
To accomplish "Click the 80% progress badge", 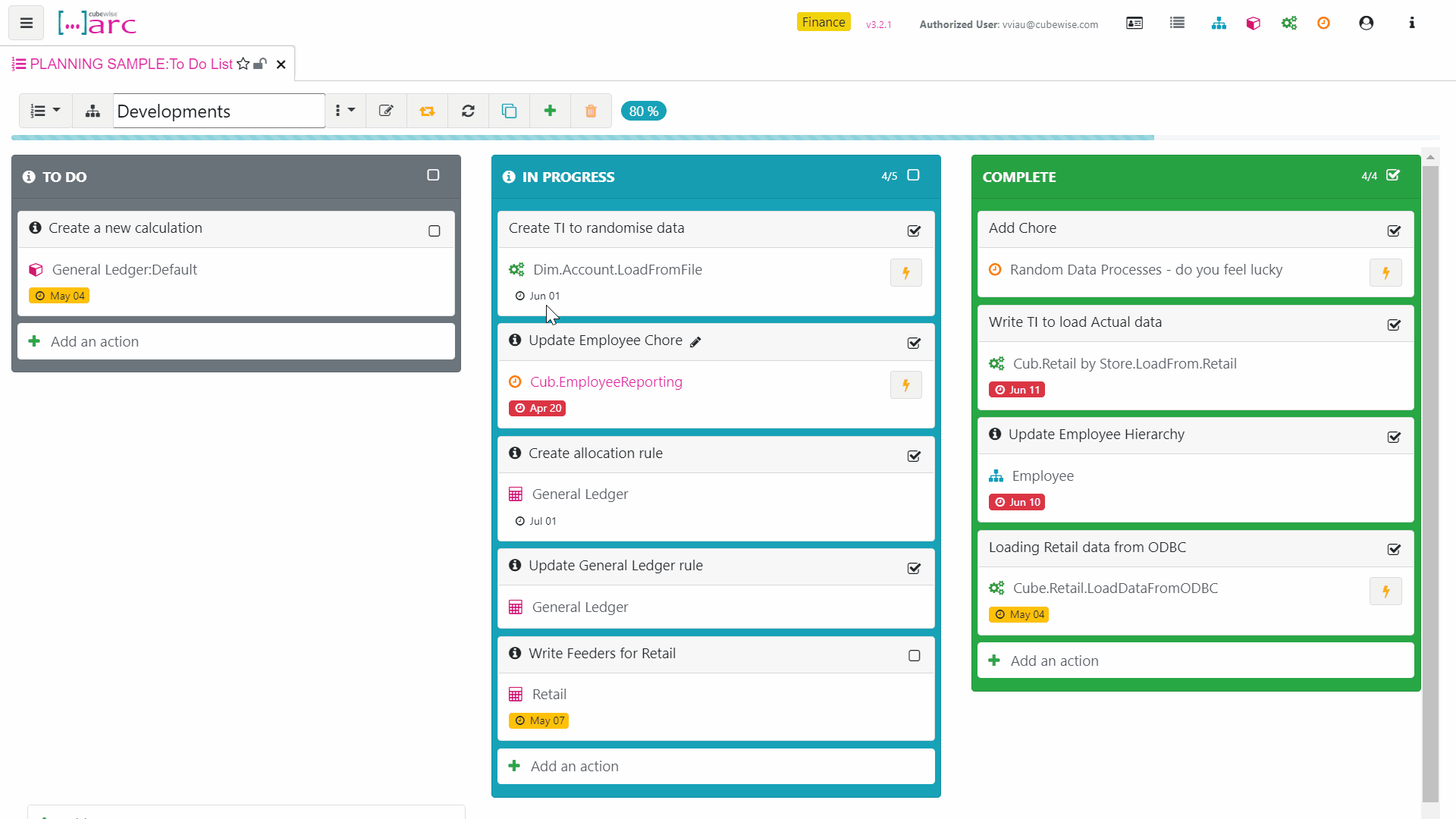I will (643, 111).
